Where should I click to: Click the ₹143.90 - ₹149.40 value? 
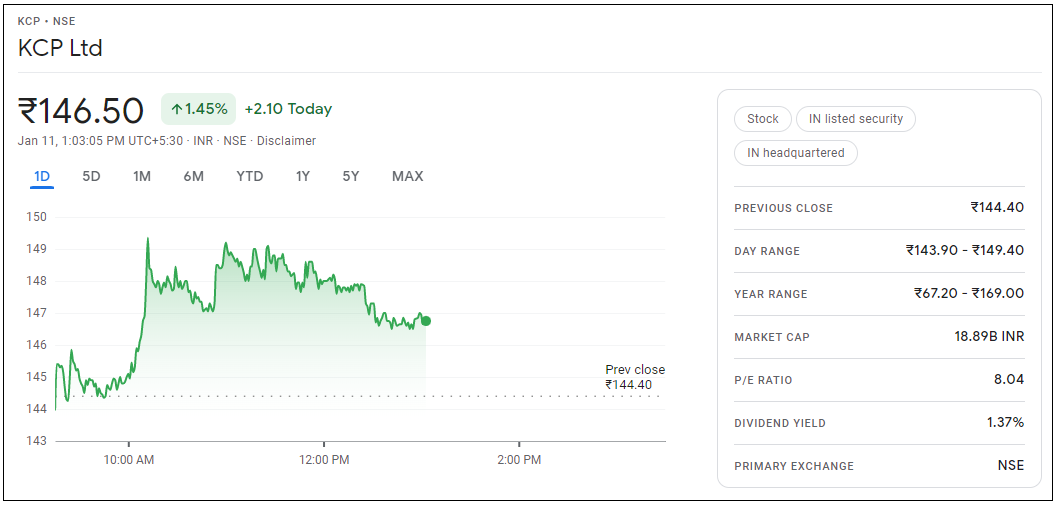point(965,251)
